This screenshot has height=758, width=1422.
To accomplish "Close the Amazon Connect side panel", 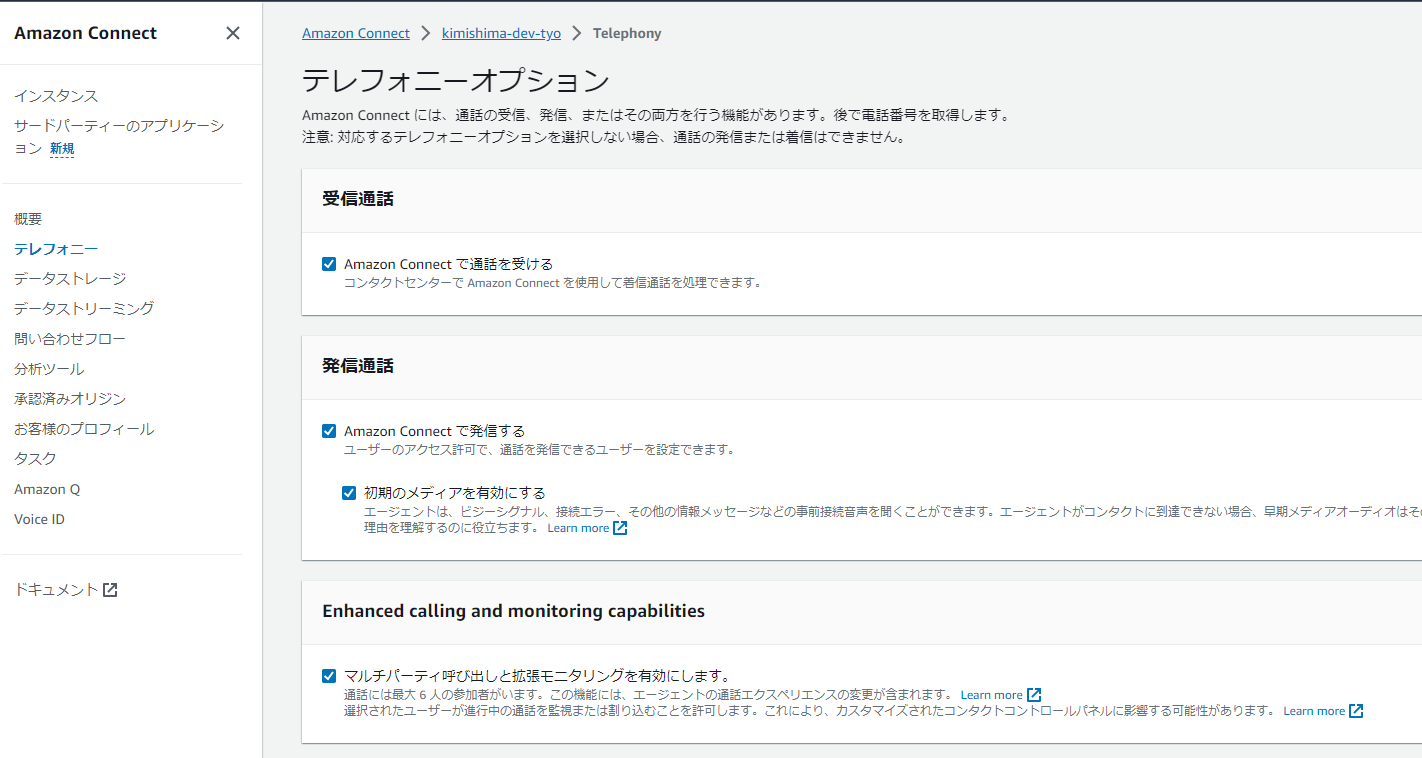I will [x=233, y=33].
